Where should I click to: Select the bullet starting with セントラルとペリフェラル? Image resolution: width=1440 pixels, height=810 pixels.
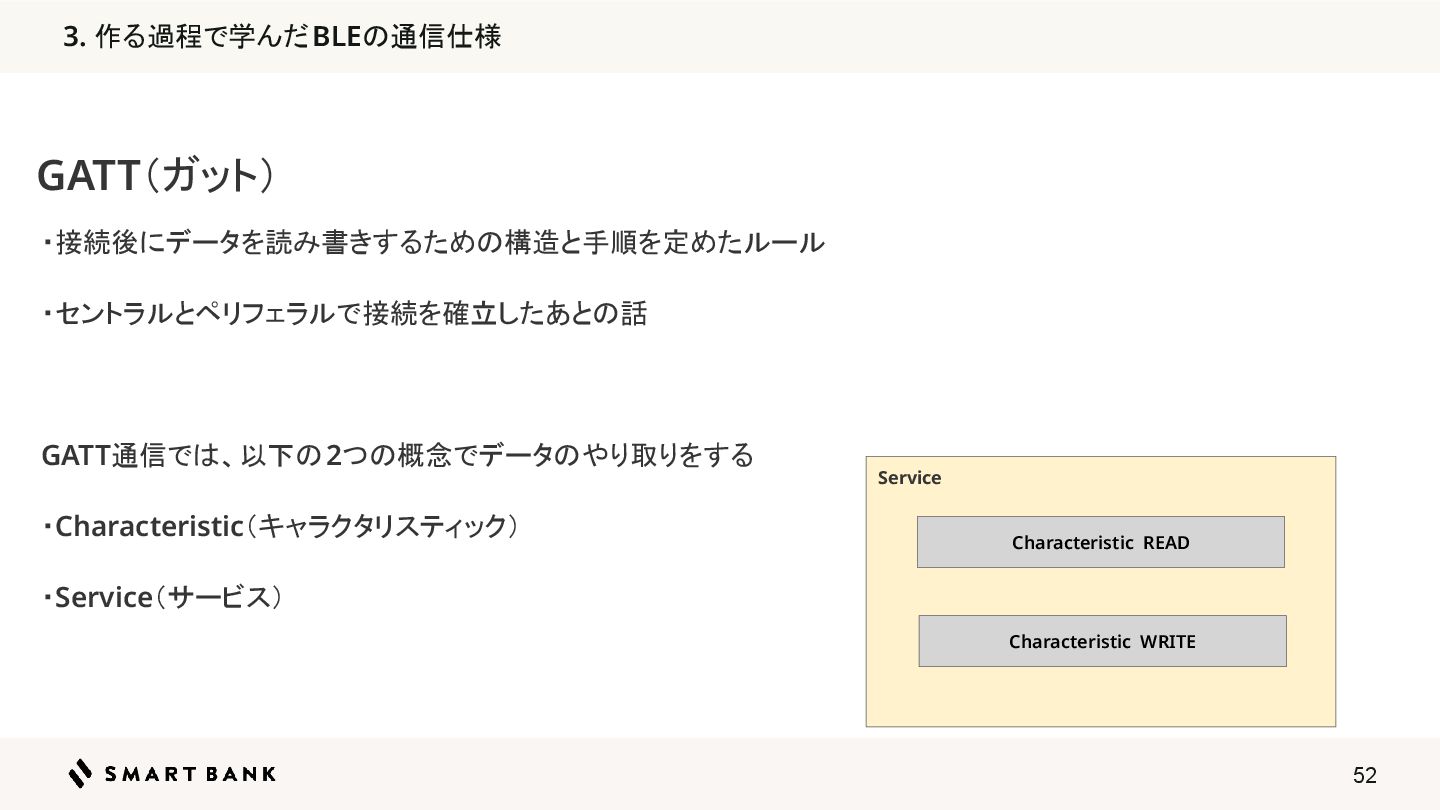pyautogui.click(x=350, y=314)
